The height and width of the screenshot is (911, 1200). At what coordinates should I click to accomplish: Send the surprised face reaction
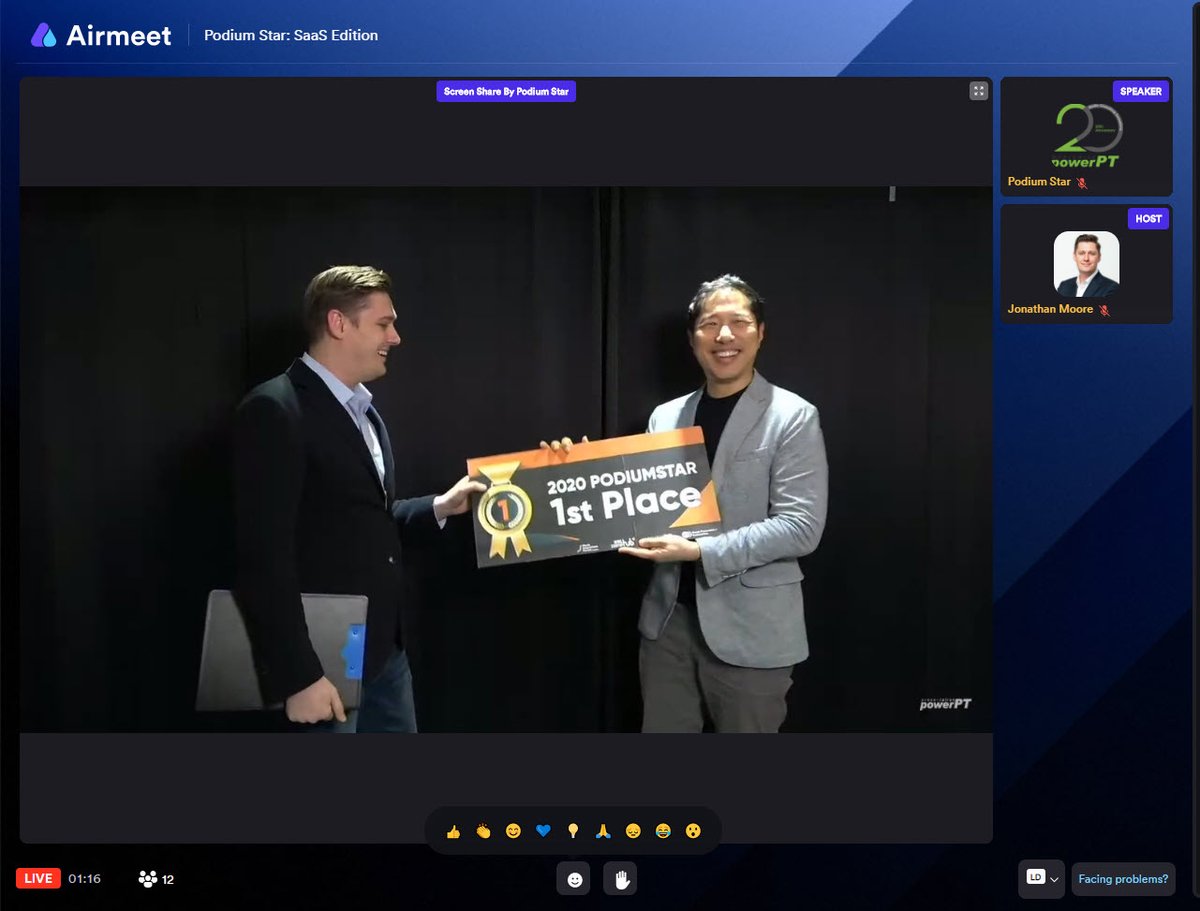coord(693,831)
